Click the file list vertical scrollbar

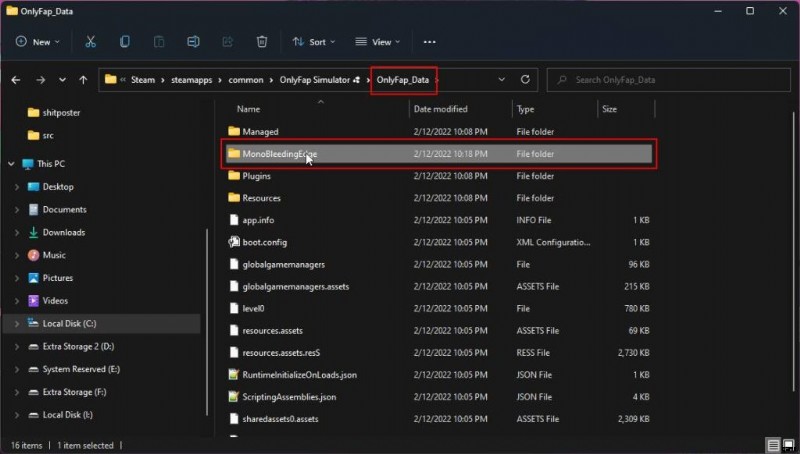(793, 250)
